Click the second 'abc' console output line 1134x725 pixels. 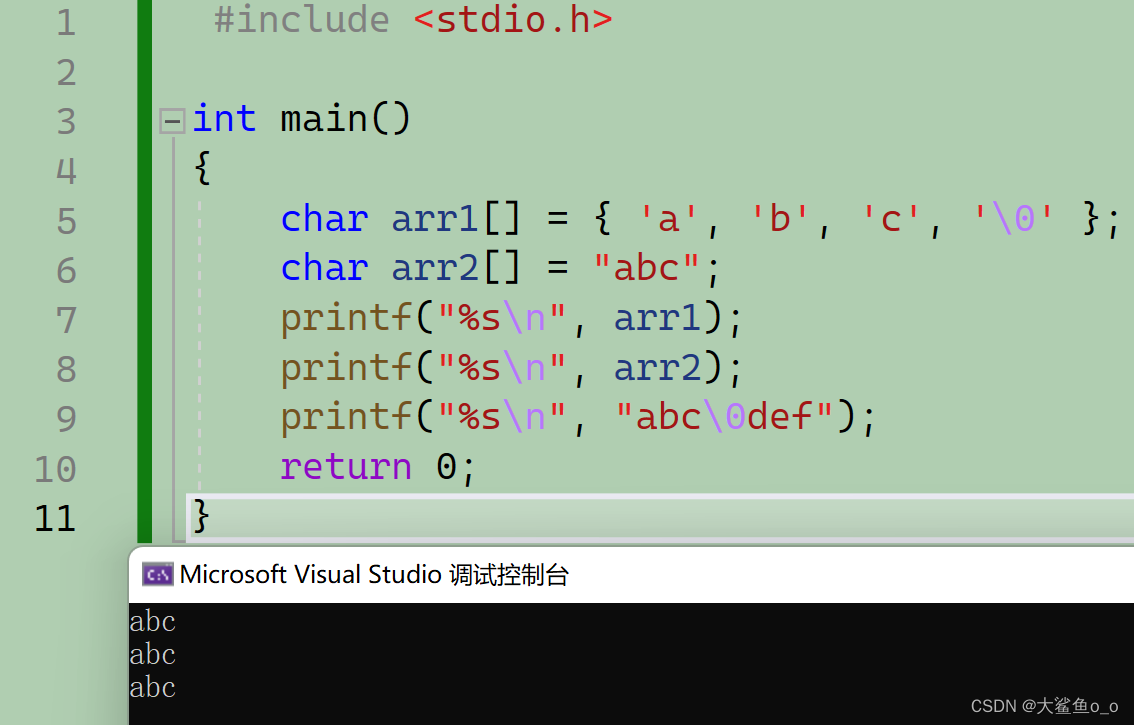coord(153,655)
